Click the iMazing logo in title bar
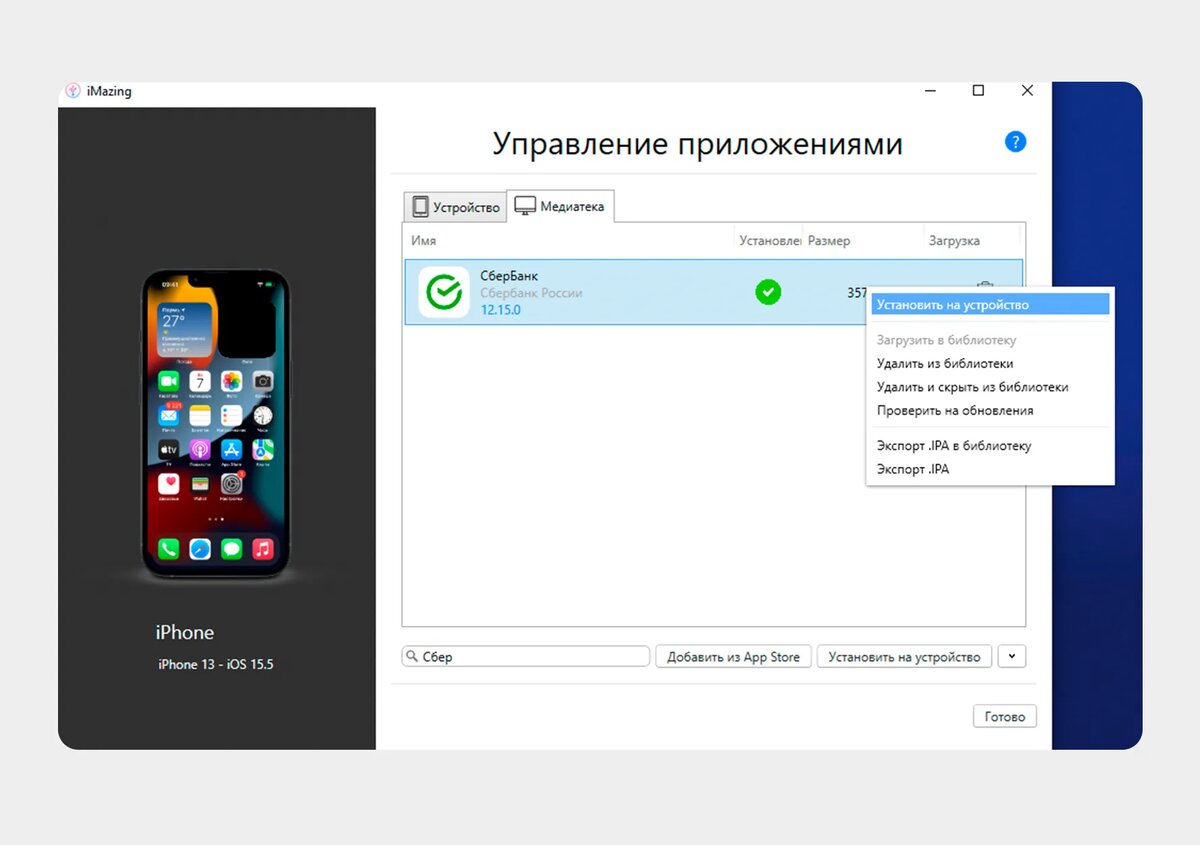The image size is (1200, 845). tap(73, 91)
